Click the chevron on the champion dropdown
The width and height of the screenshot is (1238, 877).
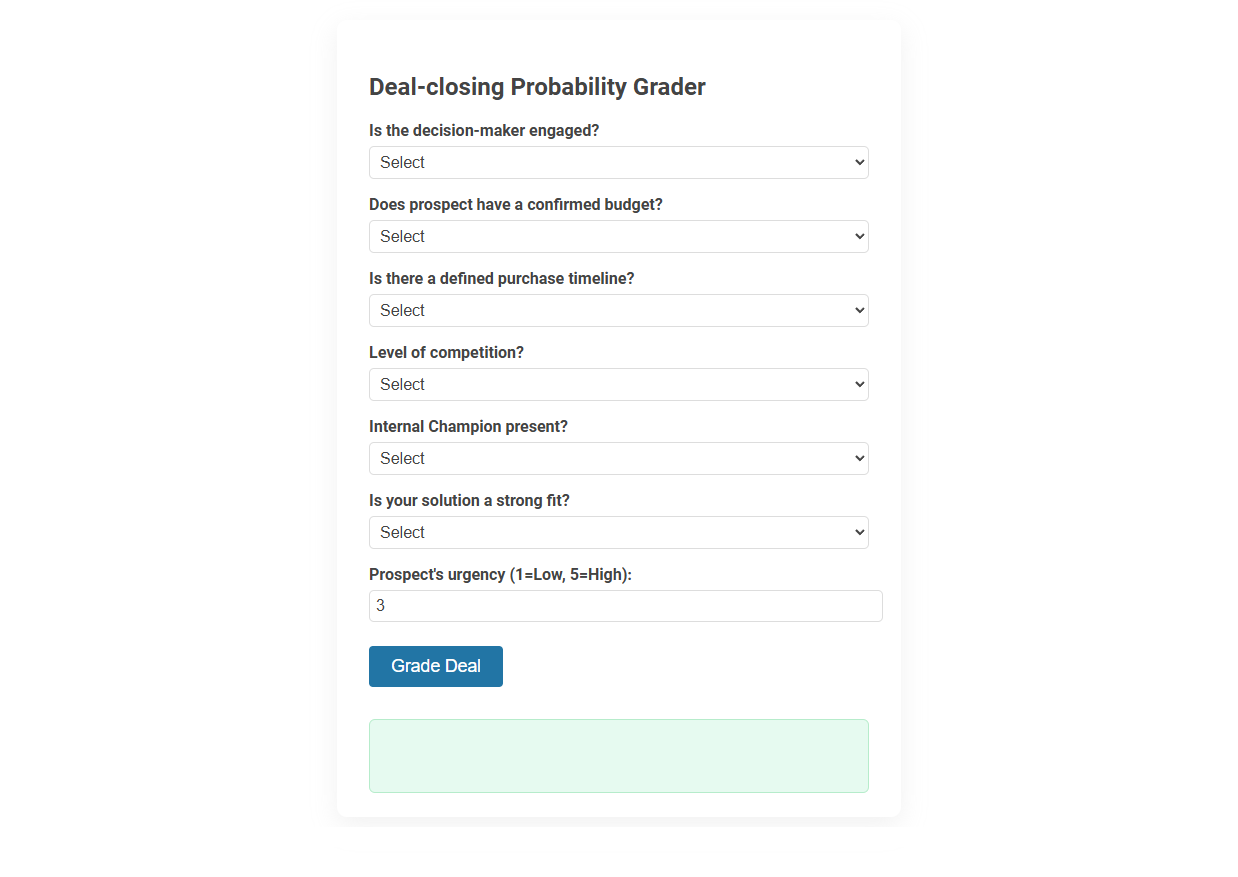[858, 458]
